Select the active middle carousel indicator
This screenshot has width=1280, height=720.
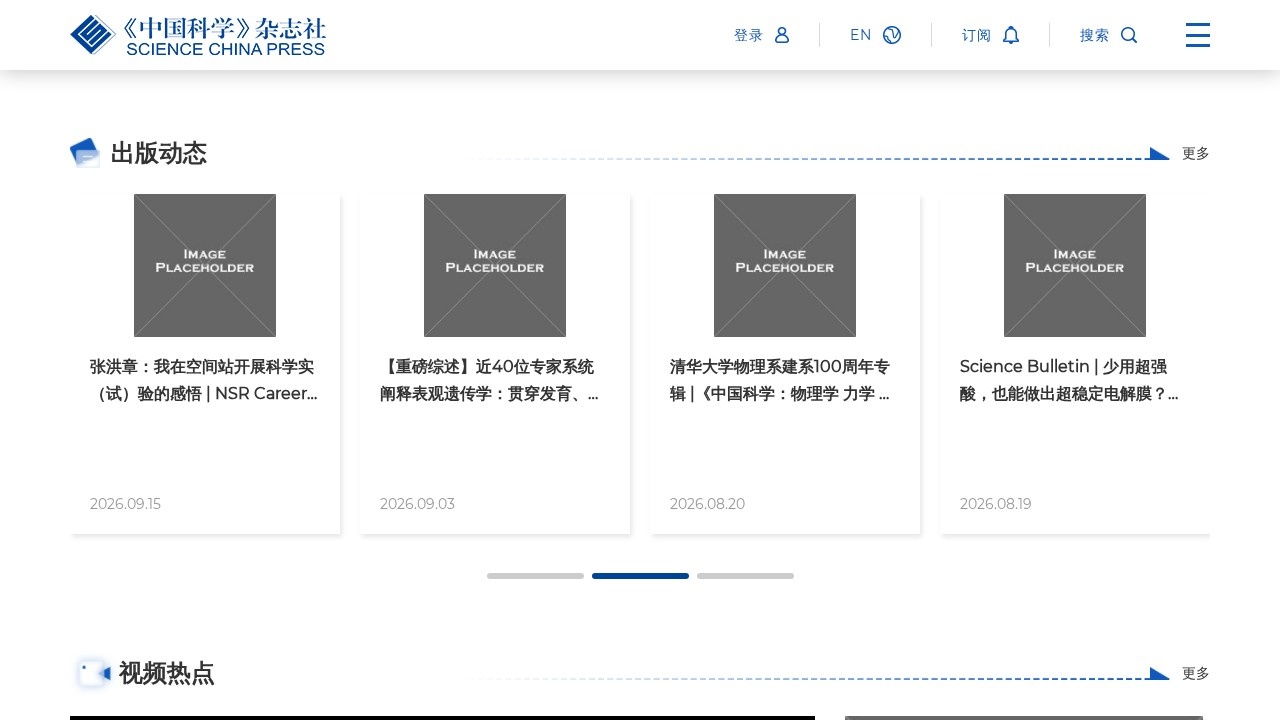coord(640,576)
